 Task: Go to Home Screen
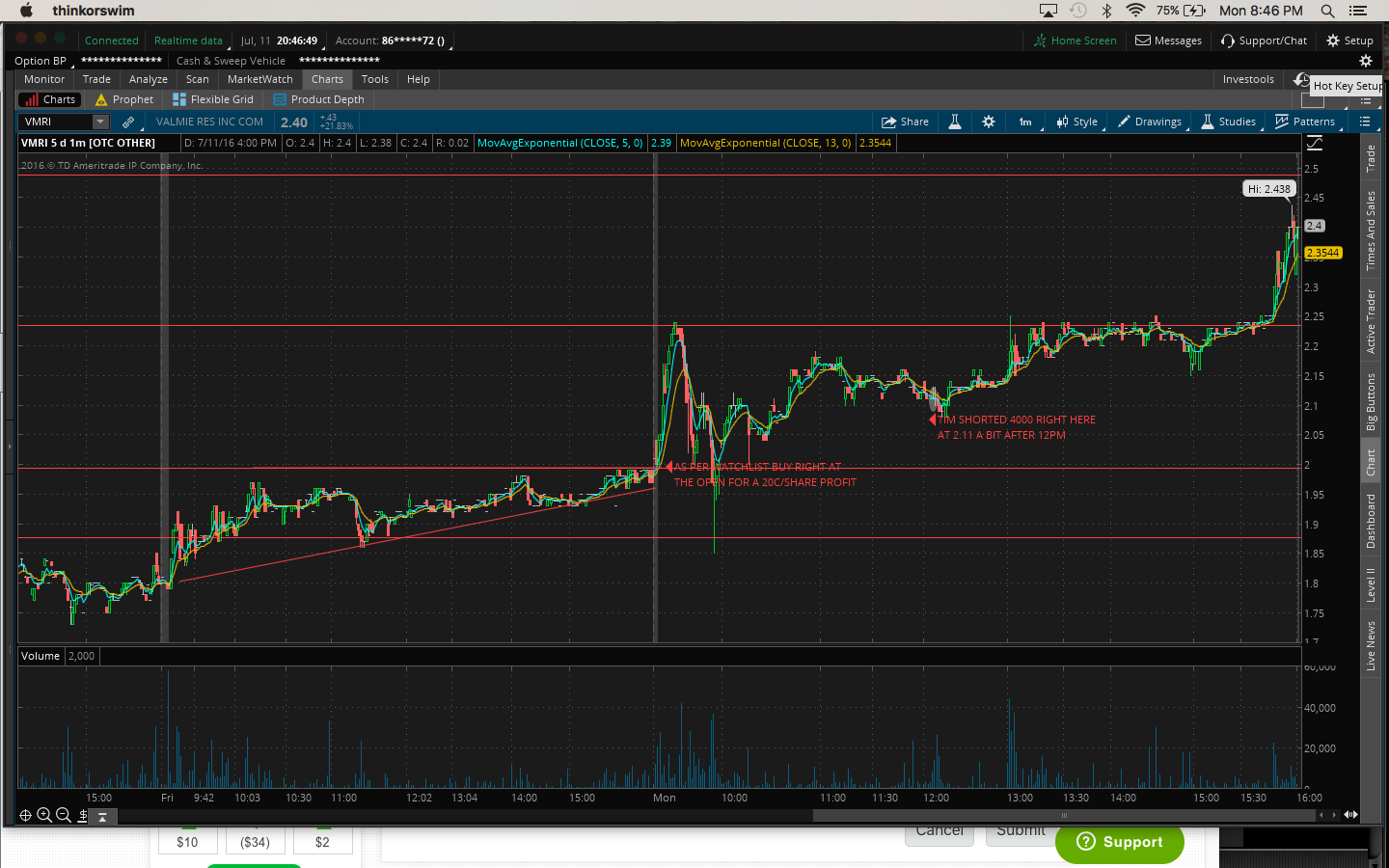pos(1075,41)
